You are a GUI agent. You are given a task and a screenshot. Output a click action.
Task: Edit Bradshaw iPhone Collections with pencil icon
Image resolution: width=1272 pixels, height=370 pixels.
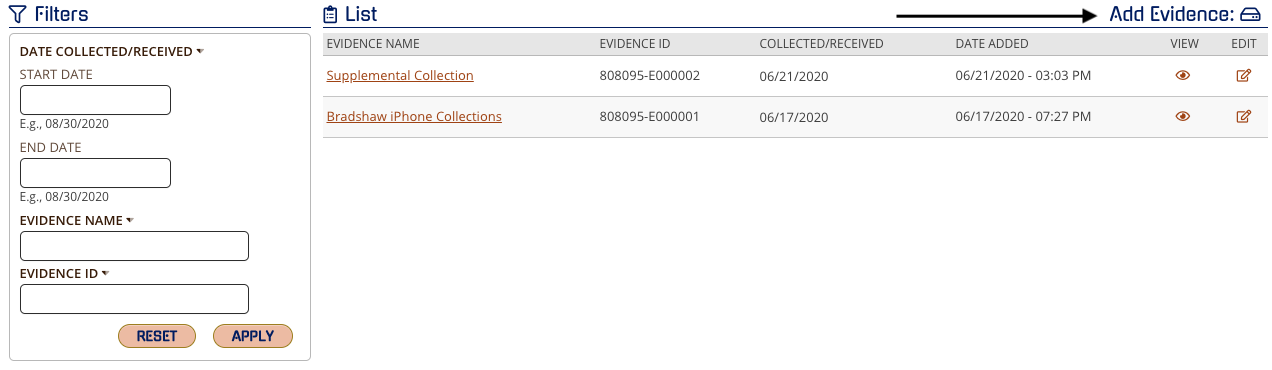coord(1244,117)
